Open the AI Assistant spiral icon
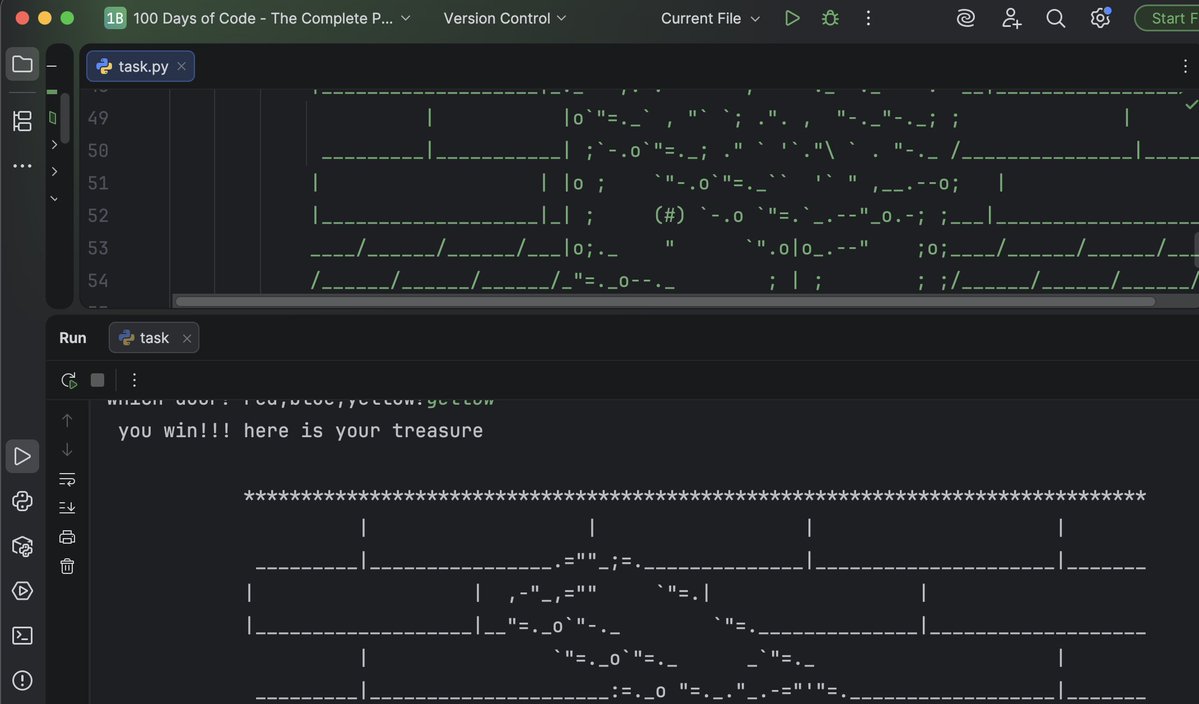Image resolution: width=1199 pixels, height=704 pixels. [966, 18]
